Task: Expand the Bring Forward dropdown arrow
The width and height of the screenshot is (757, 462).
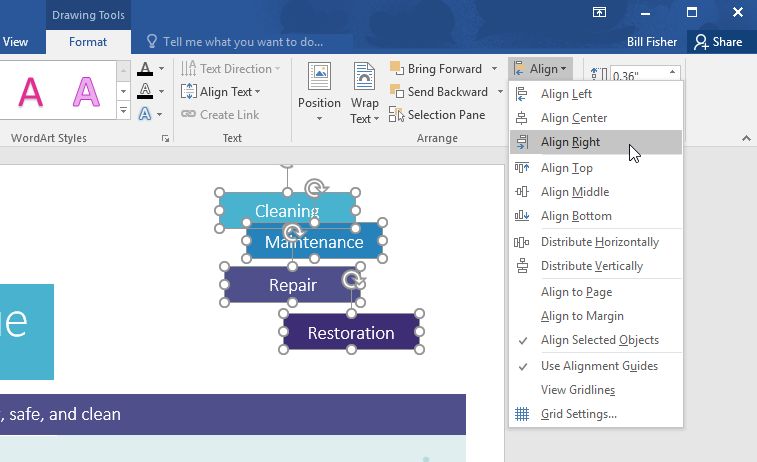Action: coord(494,69)
